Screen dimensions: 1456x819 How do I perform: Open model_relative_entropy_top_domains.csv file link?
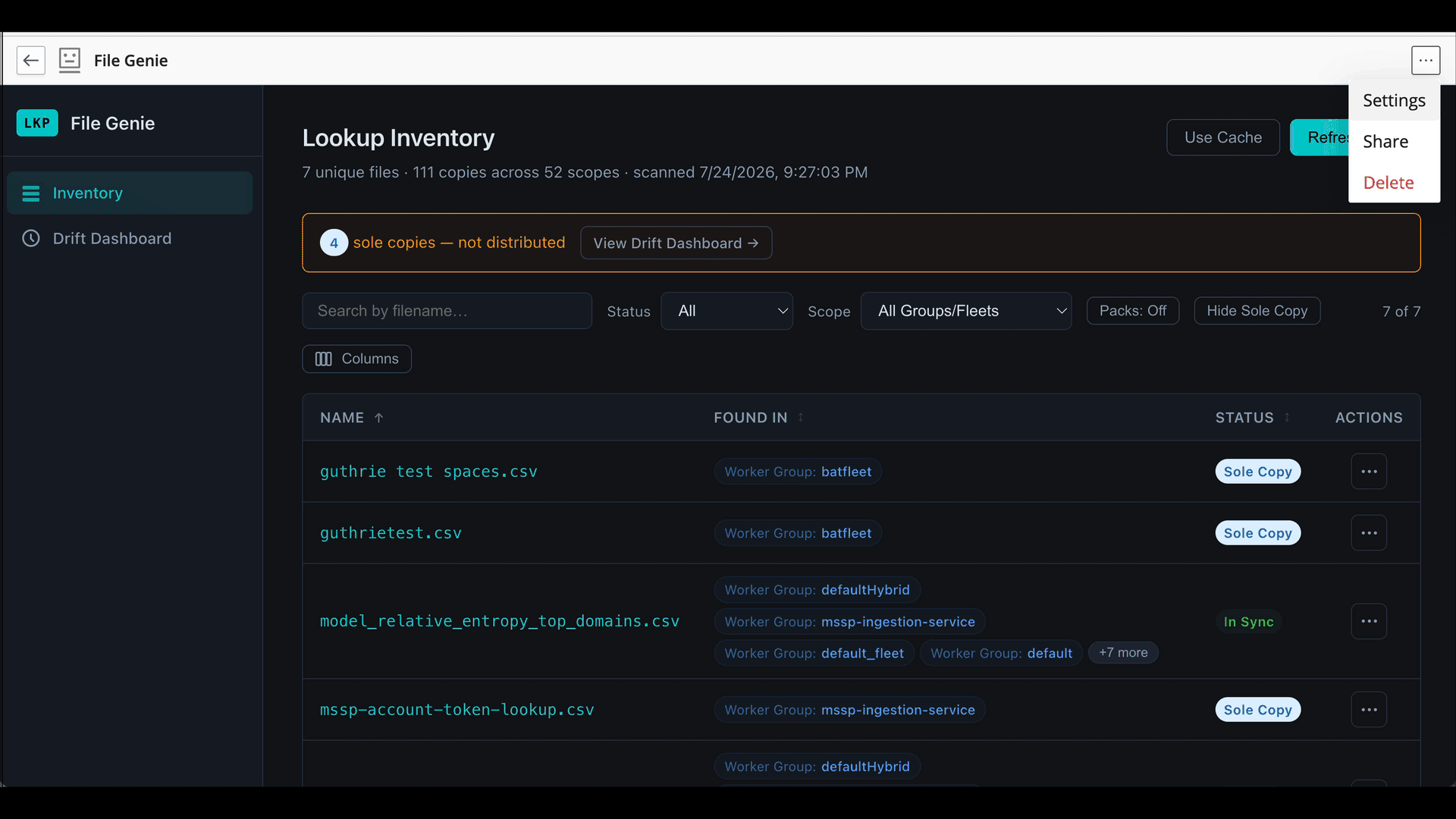pyautogui.click(x=500, y=621)
